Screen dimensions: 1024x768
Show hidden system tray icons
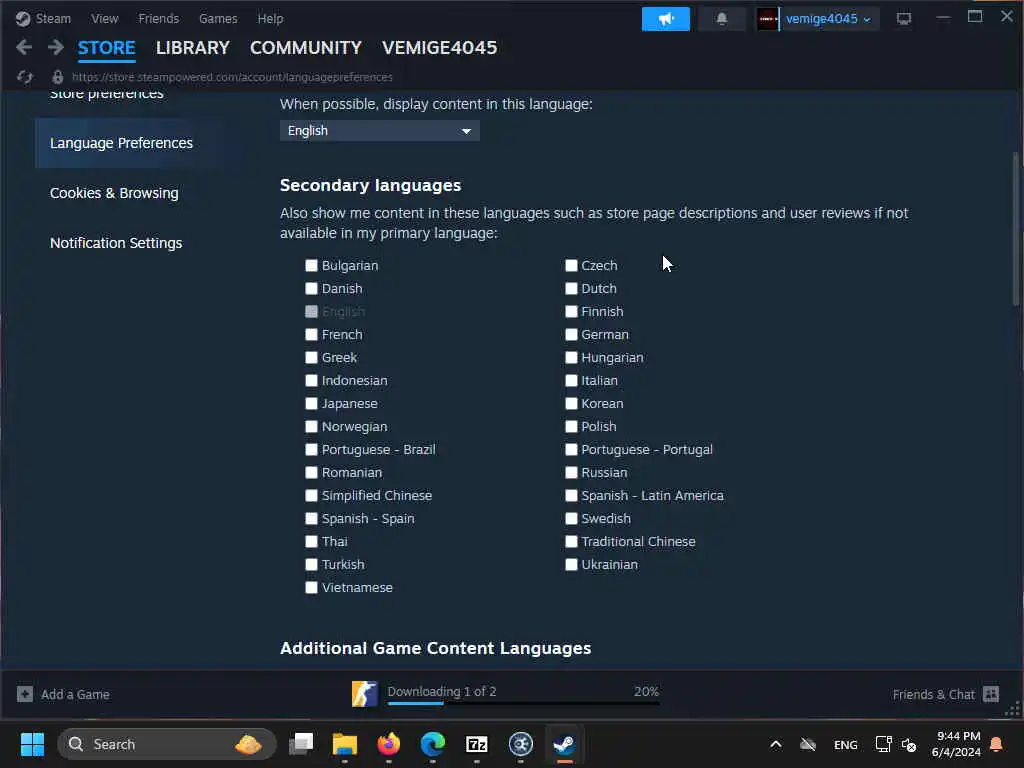pos(776,744)
